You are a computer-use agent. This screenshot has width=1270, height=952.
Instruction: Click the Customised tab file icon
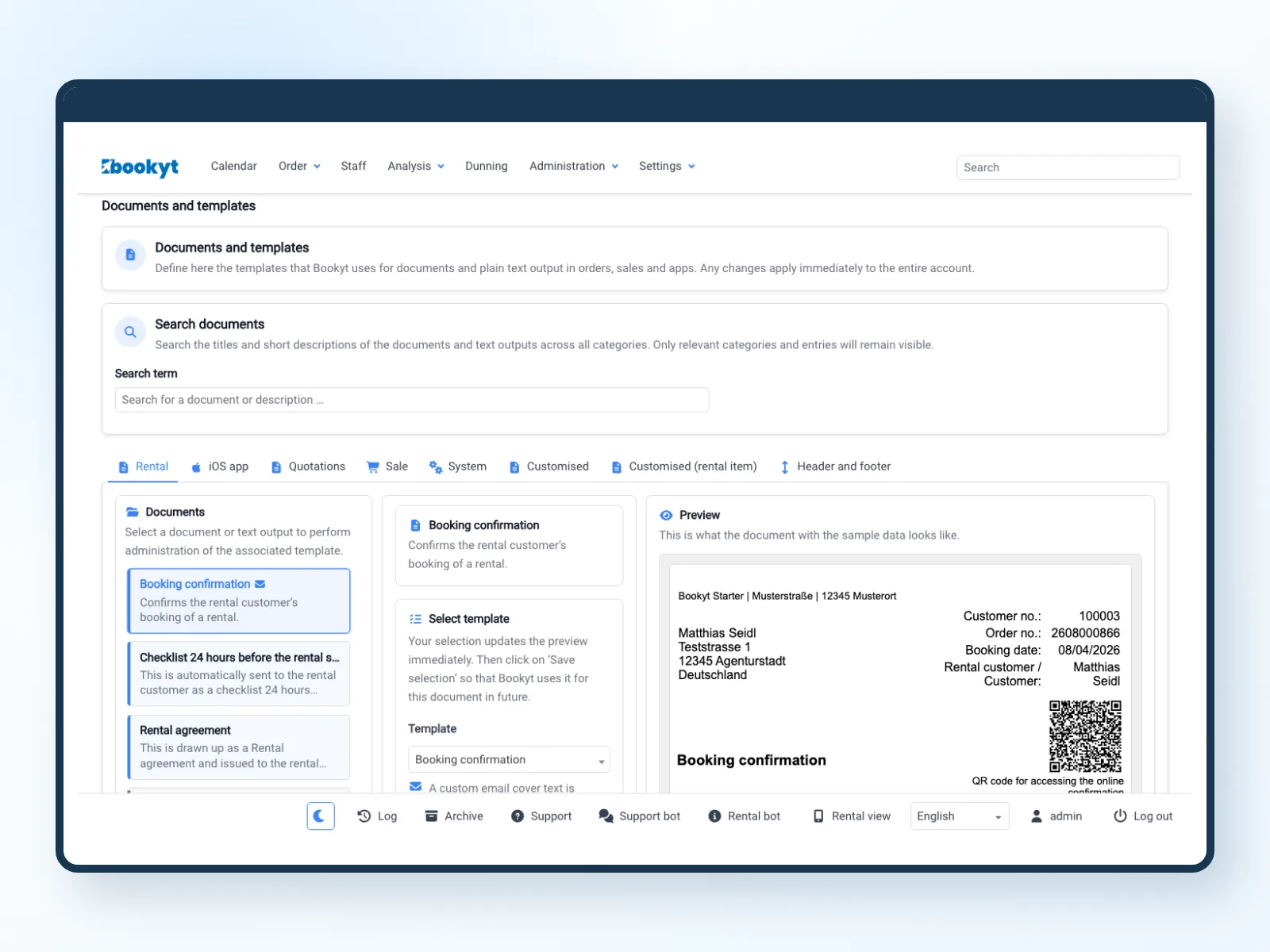[x=514, y=467]
